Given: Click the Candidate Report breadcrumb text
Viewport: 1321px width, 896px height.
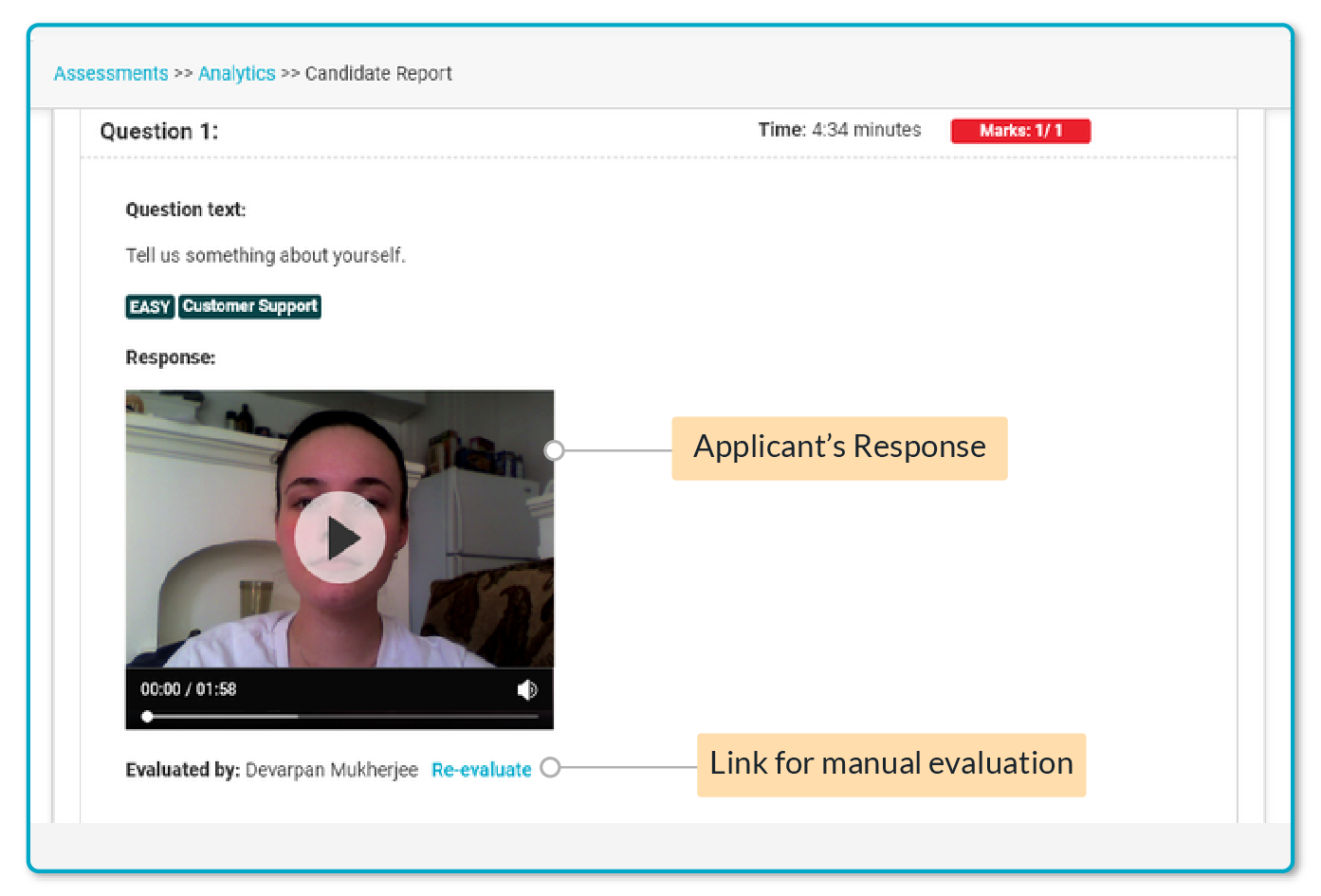Looking at the screenshot, I should coord(378,73).
